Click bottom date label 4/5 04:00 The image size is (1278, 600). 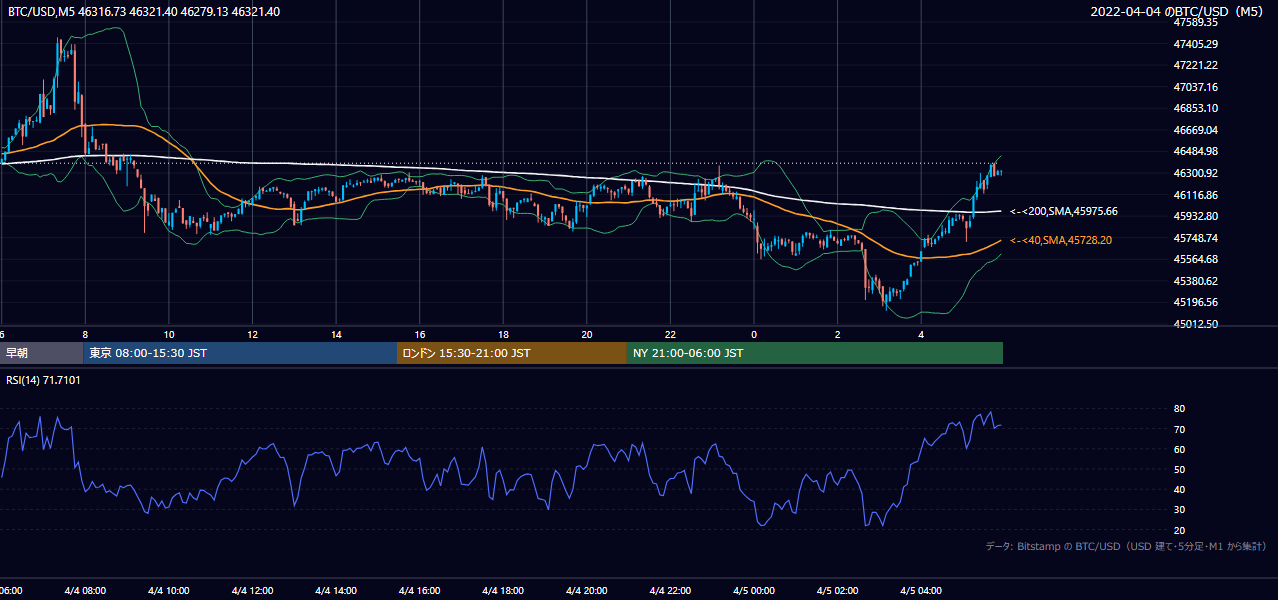point(922,591)
